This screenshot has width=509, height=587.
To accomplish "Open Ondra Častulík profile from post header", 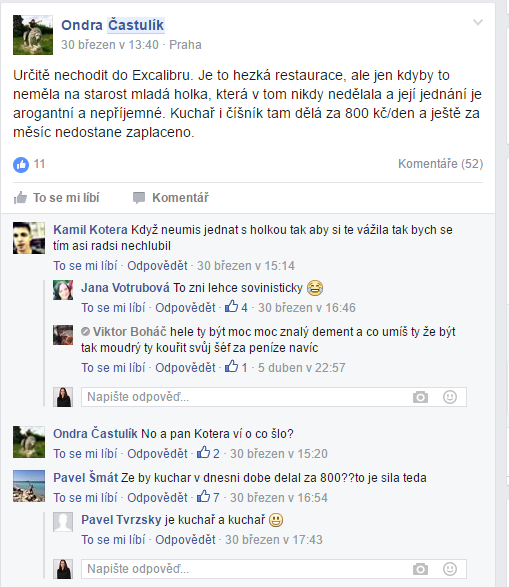I will pos(112,25).
